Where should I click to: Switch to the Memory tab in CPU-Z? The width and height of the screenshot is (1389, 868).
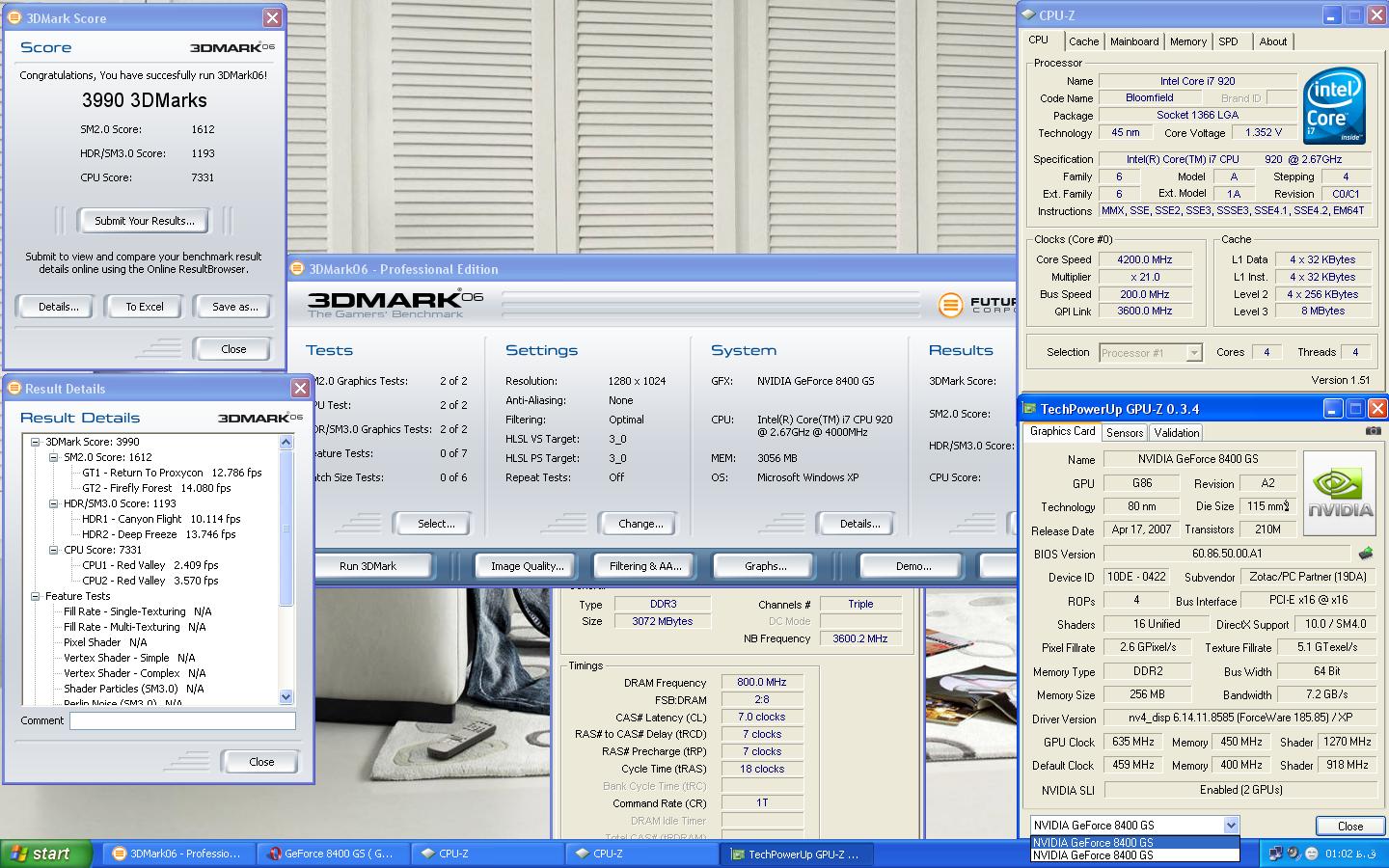[1187, 41]
